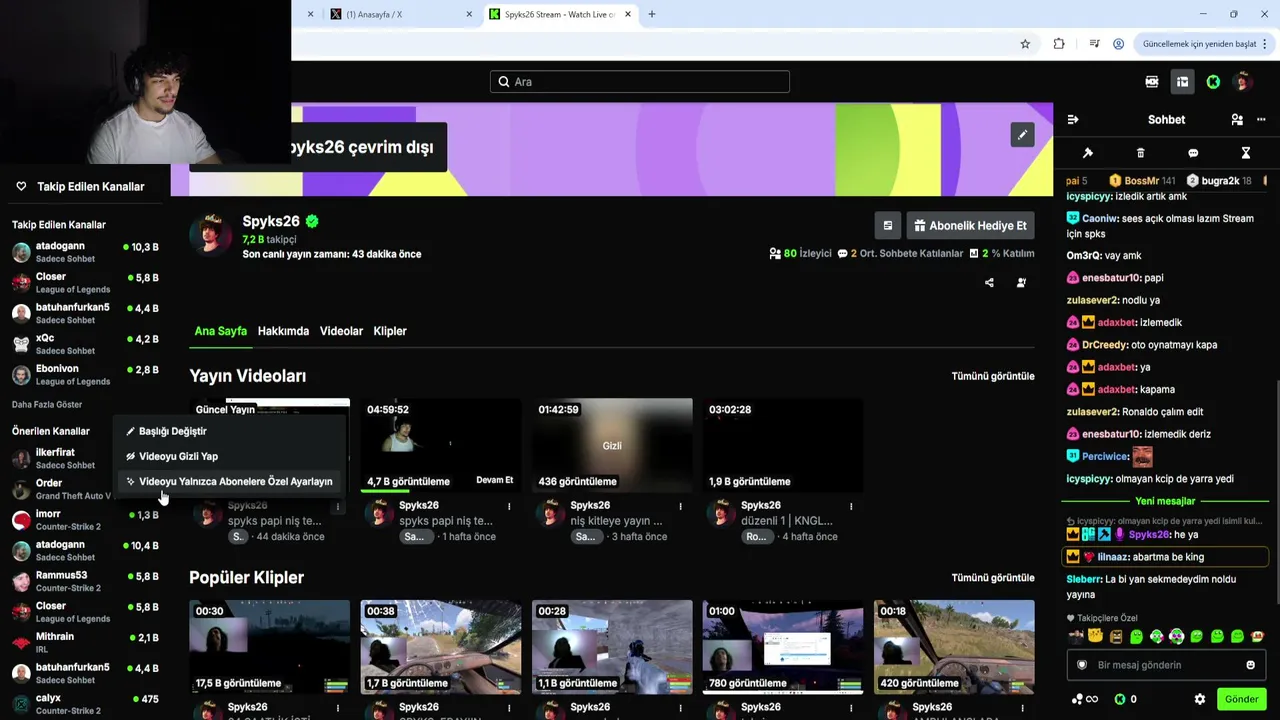This screenshot has height=720, width=1280.
Task: Choose Başlığı Değiştir from the context menu
Action: point(228,431)
